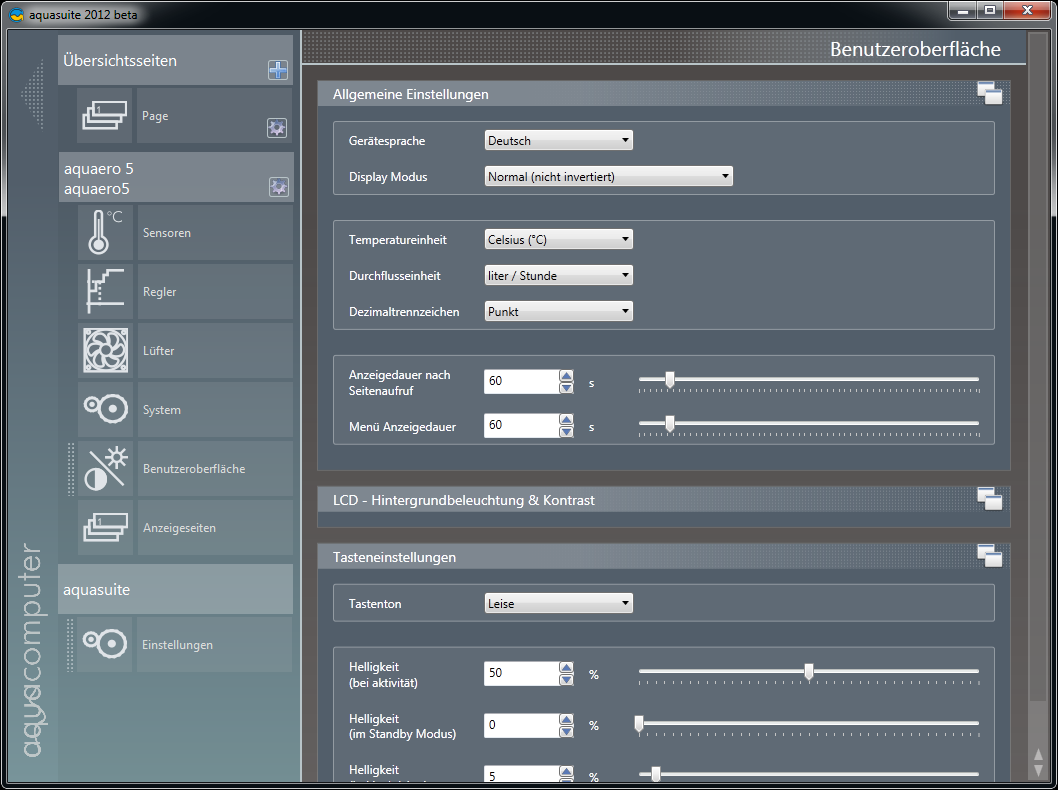This screenshot has height=790, width=1058.
Task: Open Lüfter fan icon
Action: 105,350
